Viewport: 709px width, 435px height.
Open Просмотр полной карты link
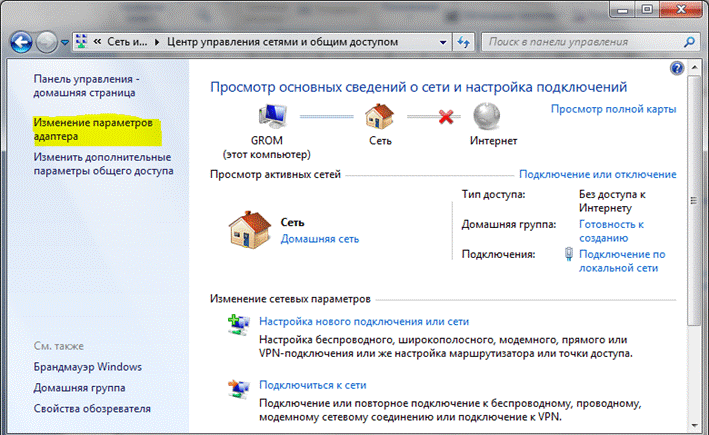613,108
